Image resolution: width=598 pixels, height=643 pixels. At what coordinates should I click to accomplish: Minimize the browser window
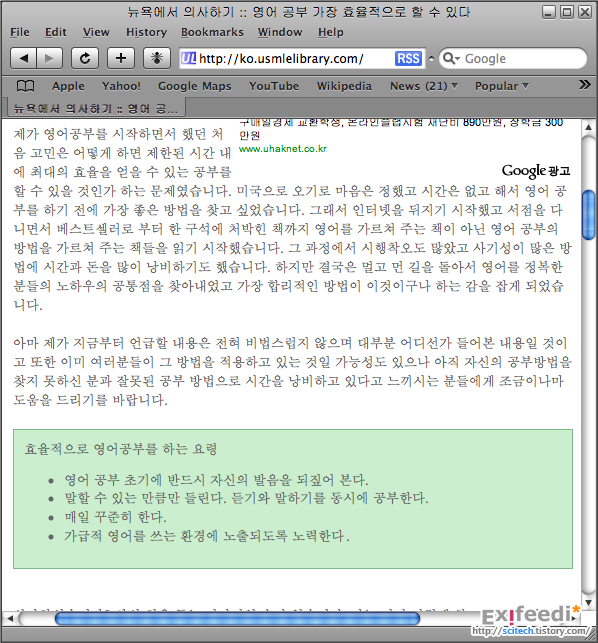click(548, 12)
